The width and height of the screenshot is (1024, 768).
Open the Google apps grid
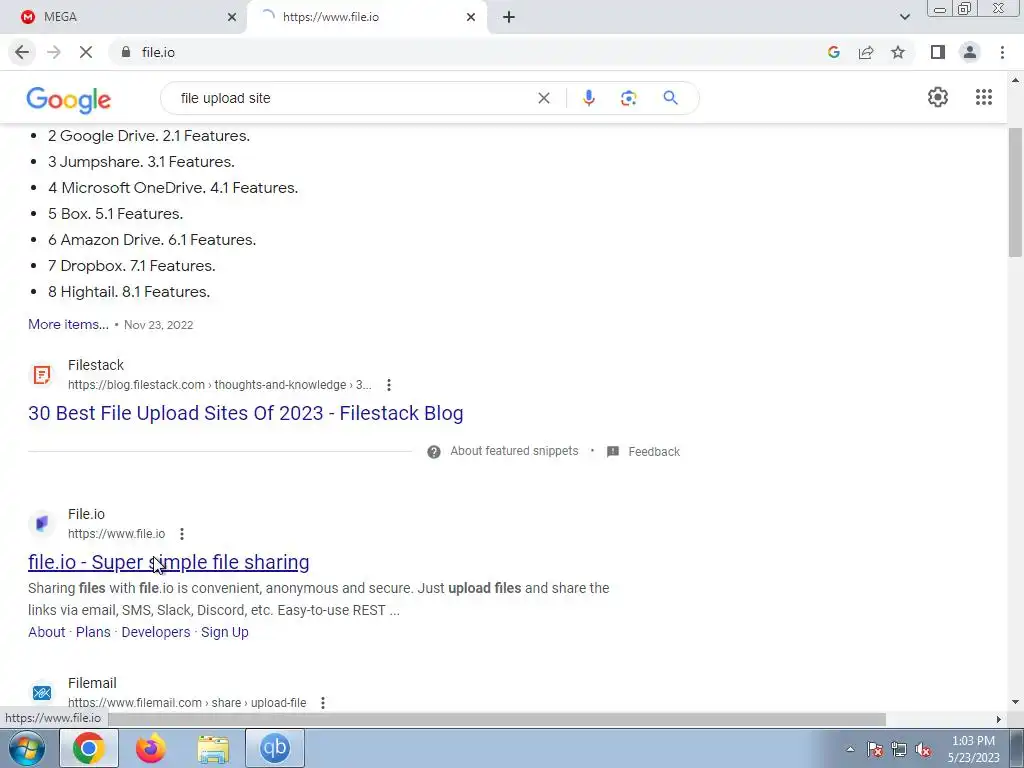(x=984, y=97)
